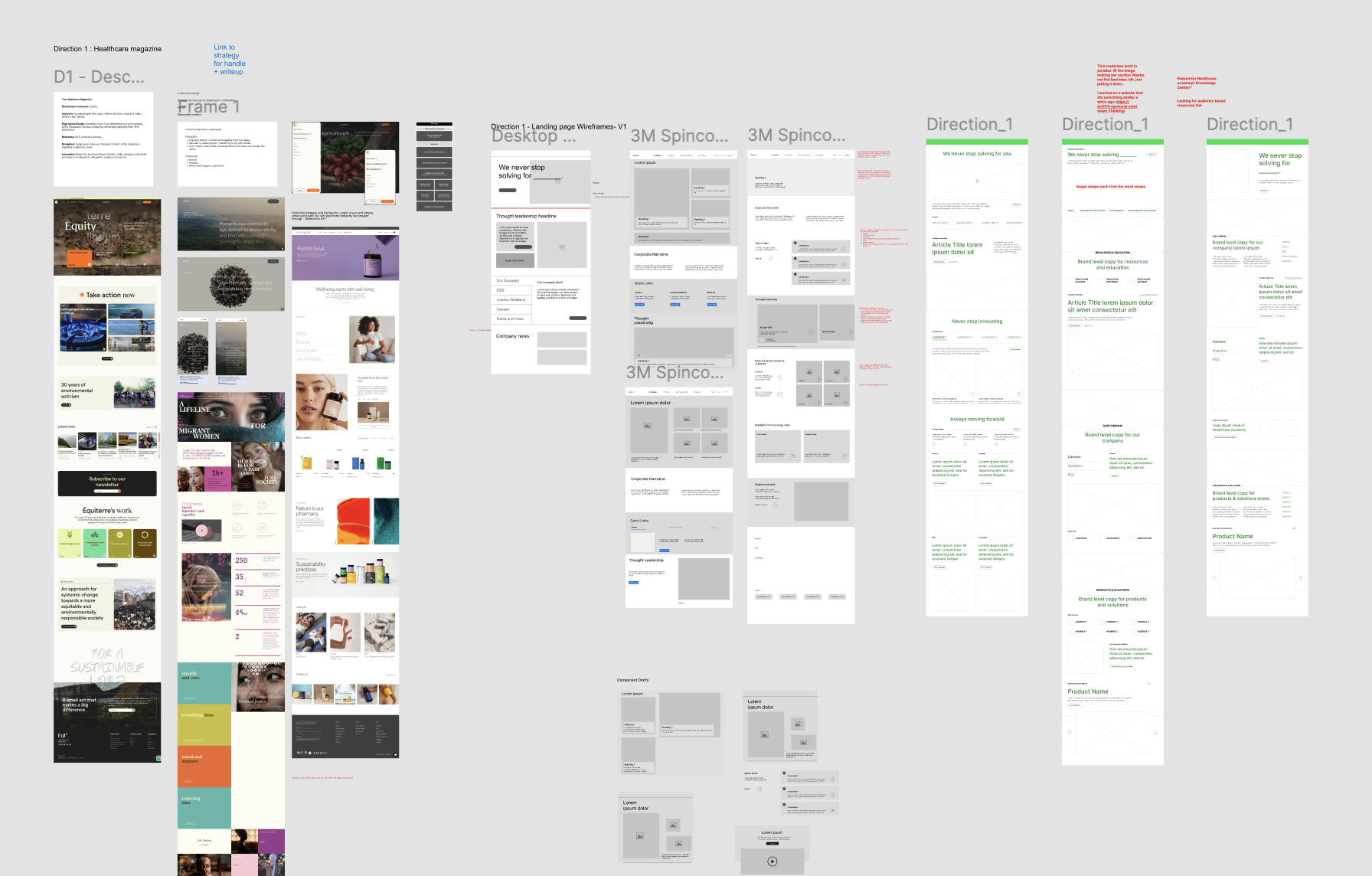
Task: Select the '52' statistic number
Action: [239, 593]
